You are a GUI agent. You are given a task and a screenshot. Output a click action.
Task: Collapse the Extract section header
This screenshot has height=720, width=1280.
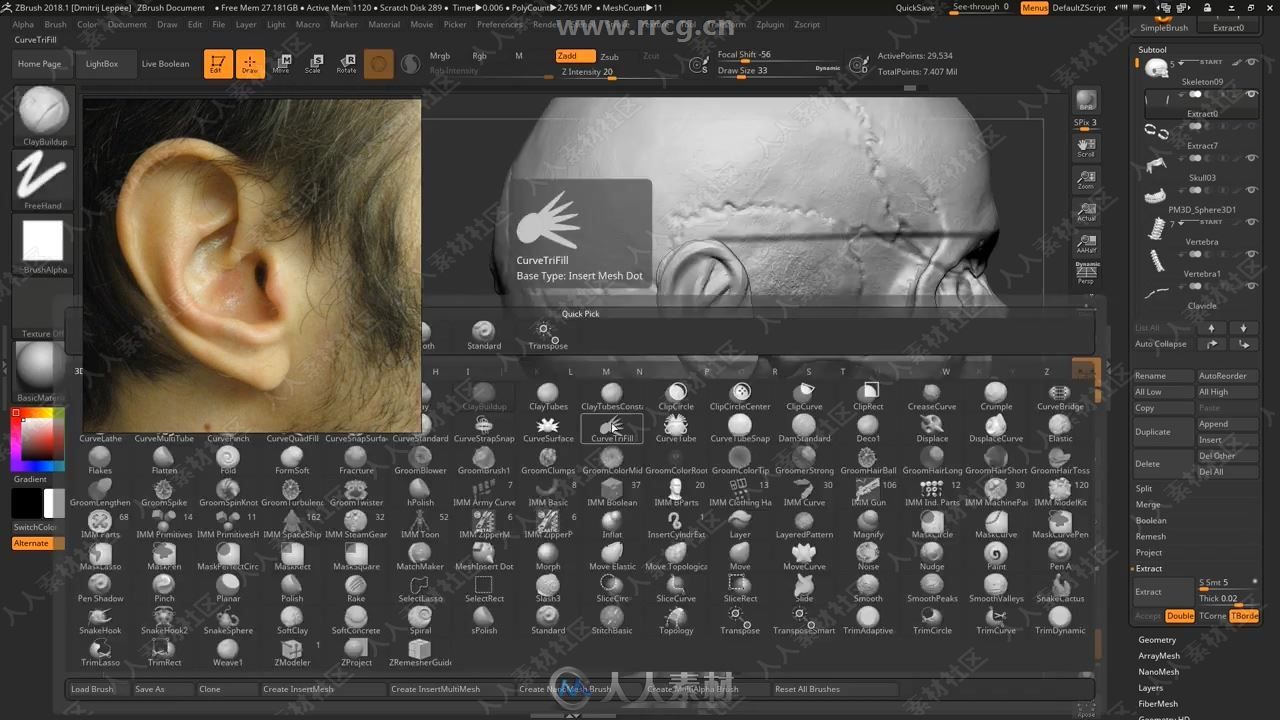pyautogui.click(x=1149, y=568)
